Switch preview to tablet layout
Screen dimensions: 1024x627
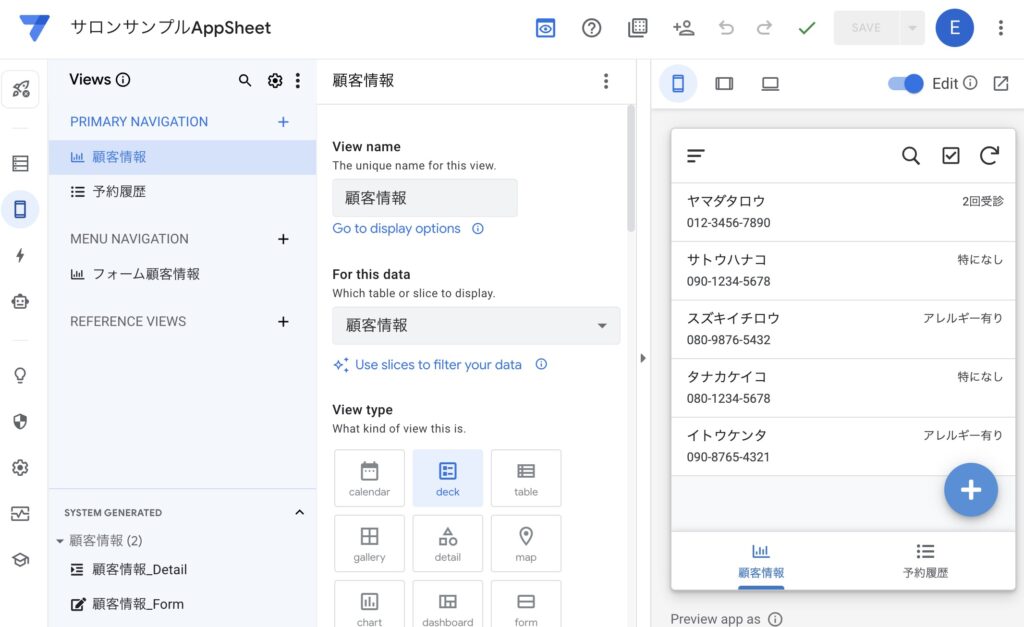click(724, 84)
